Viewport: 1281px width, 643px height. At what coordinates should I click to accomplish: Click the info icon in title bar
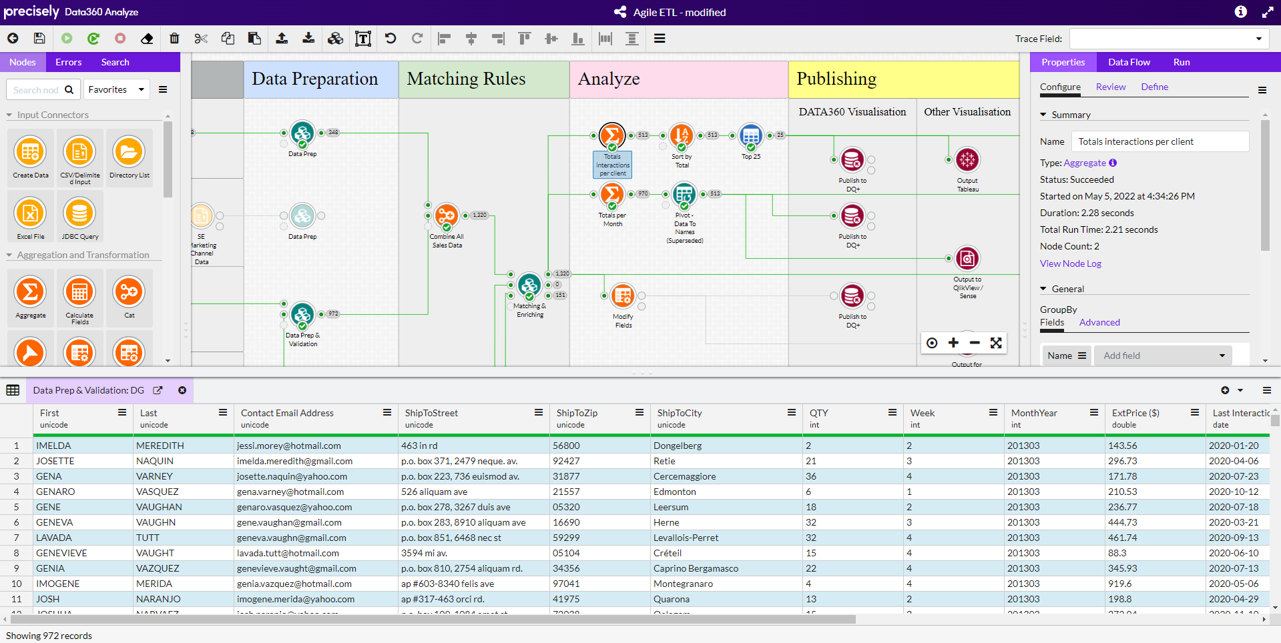point(1240,12)
